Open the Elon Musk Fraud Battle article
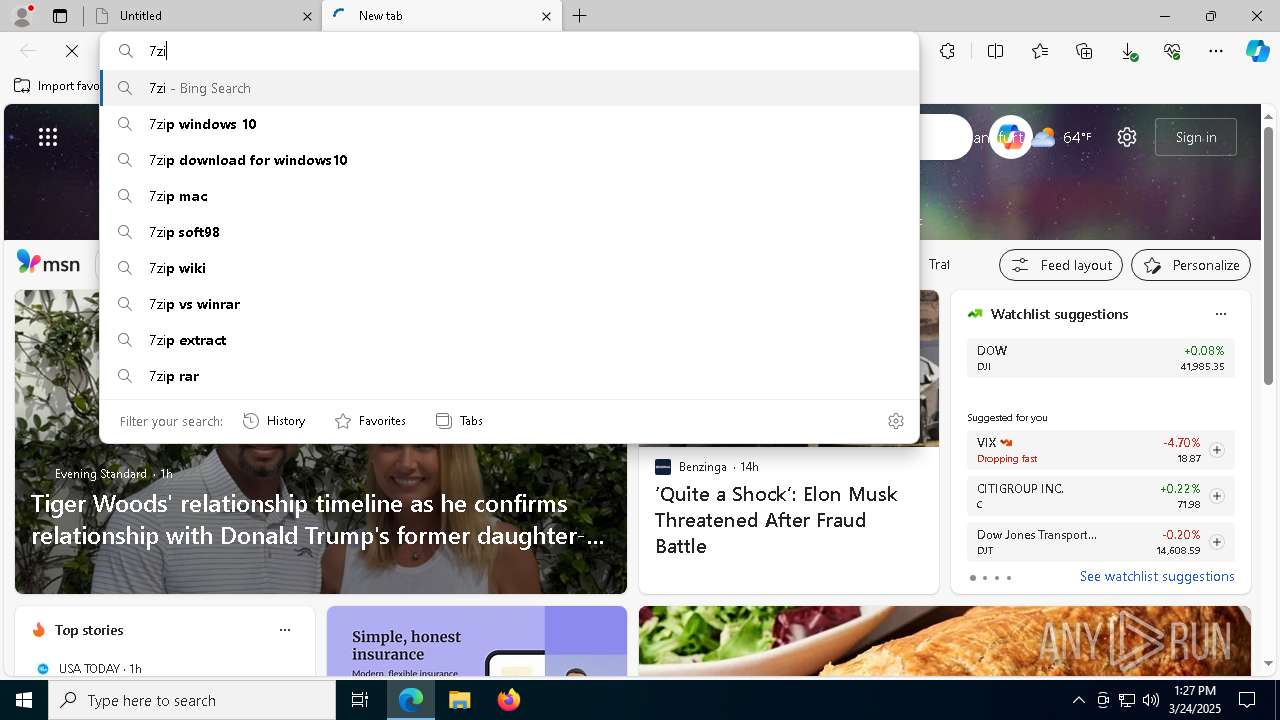 click(776, 520)
